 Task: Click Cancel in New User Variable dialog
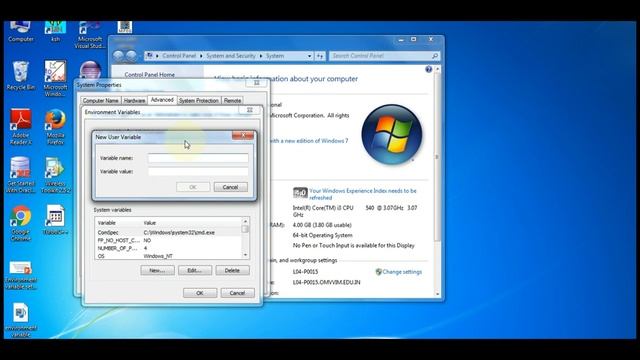231,187
